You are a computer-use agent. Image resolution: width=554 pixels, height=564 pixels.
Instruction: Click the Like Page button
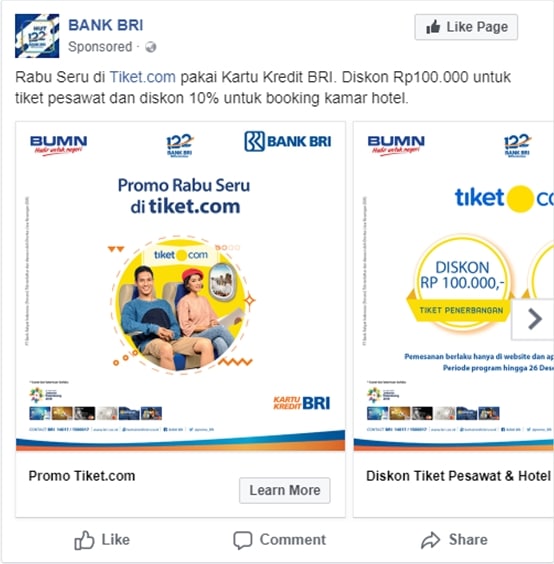coord(466,27)
